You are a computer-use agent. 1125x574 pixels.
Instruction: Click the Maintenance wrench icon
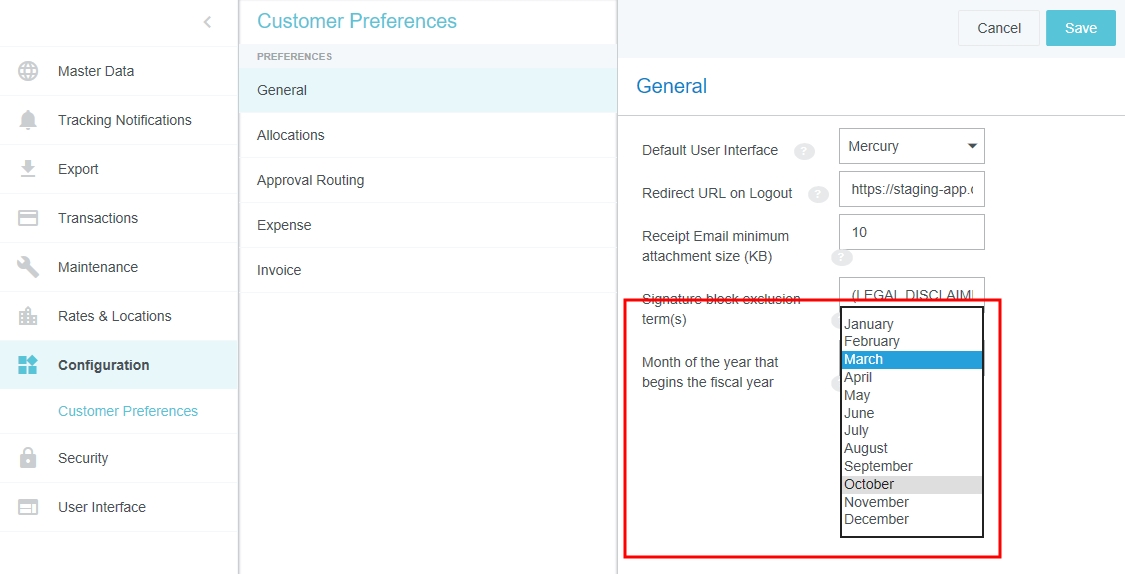(x=28, y=267)
